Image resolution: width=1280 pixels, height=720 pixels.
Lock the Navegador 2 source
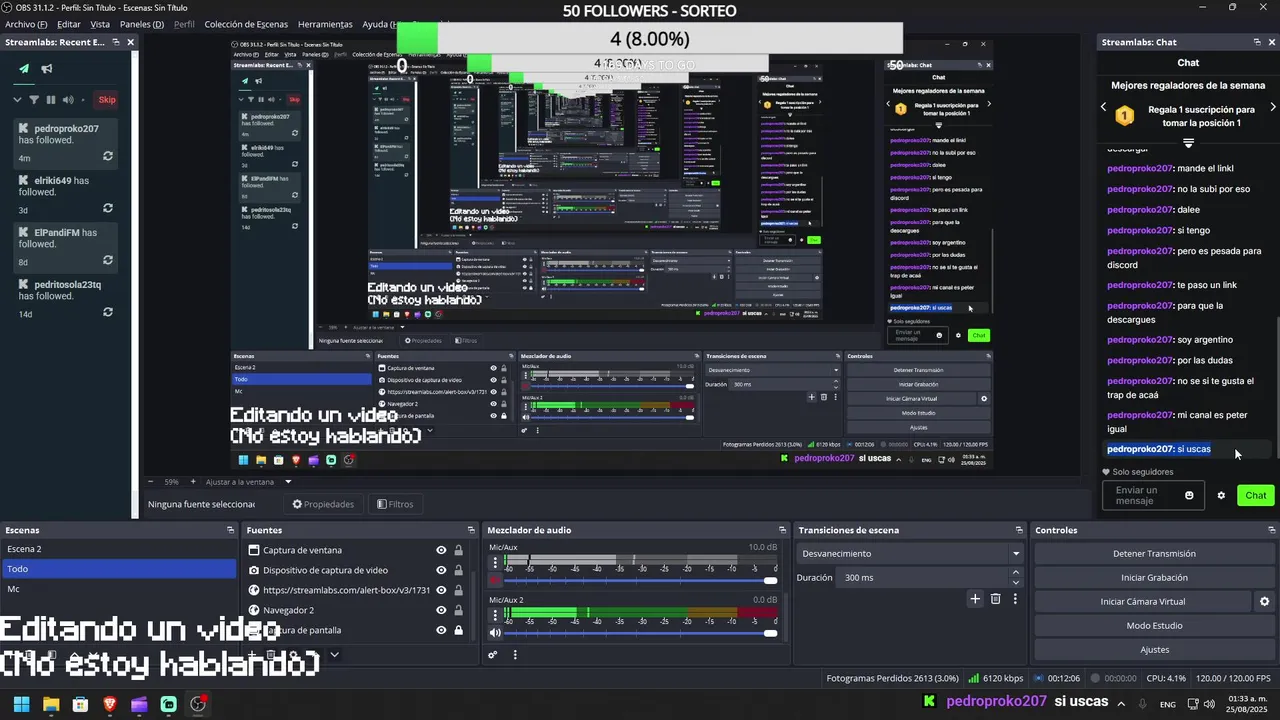[x=458, y=610]
